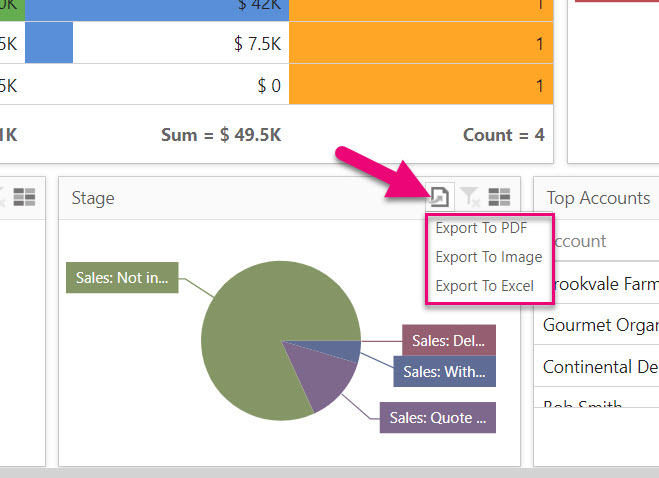This screenshot has width=659, height=478.
Task: Click the grid icon in the left panel header
Action: [24, 197]
